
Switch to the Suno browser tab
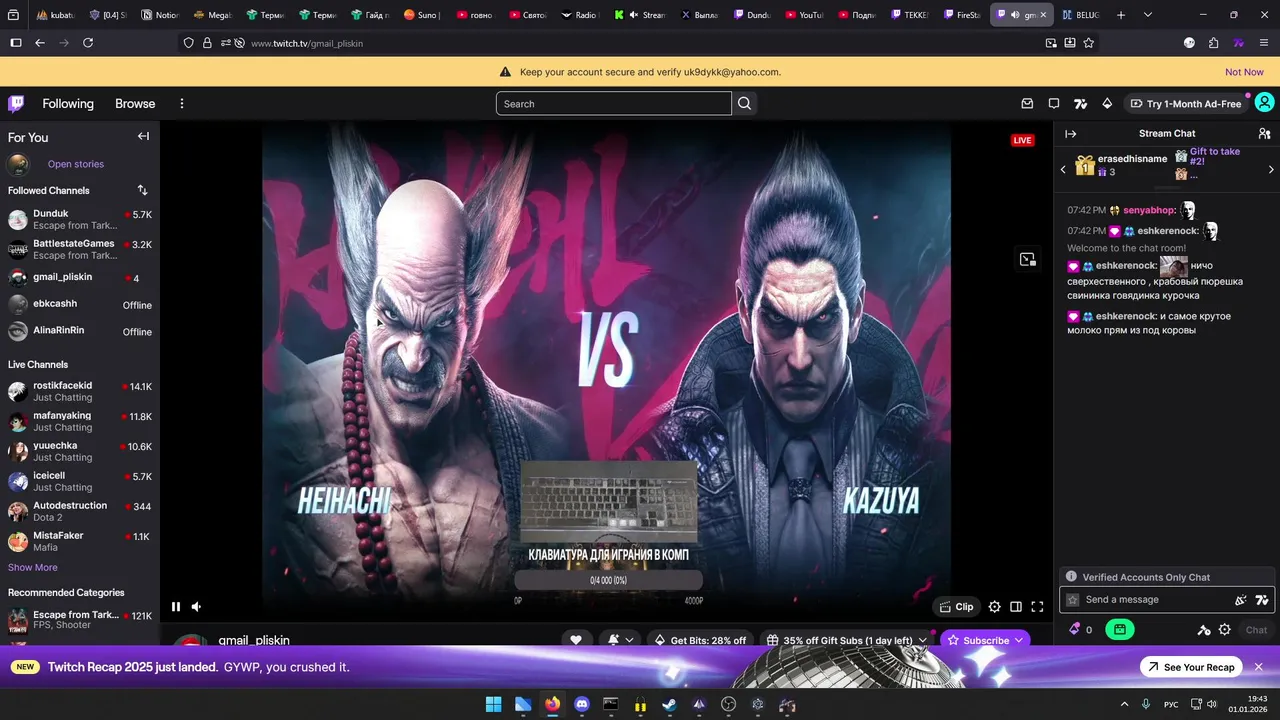pyautogui.click(x=422, y=15)
